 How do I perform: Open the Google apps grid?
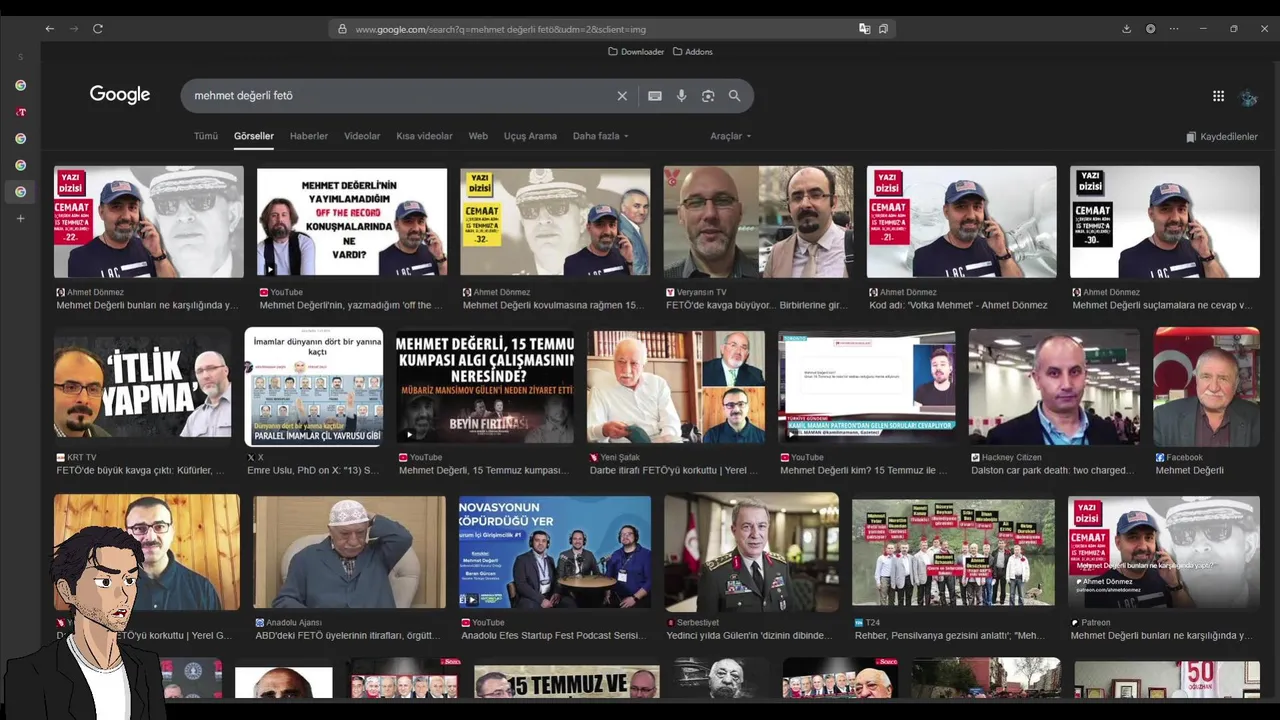click(1218, 96)
